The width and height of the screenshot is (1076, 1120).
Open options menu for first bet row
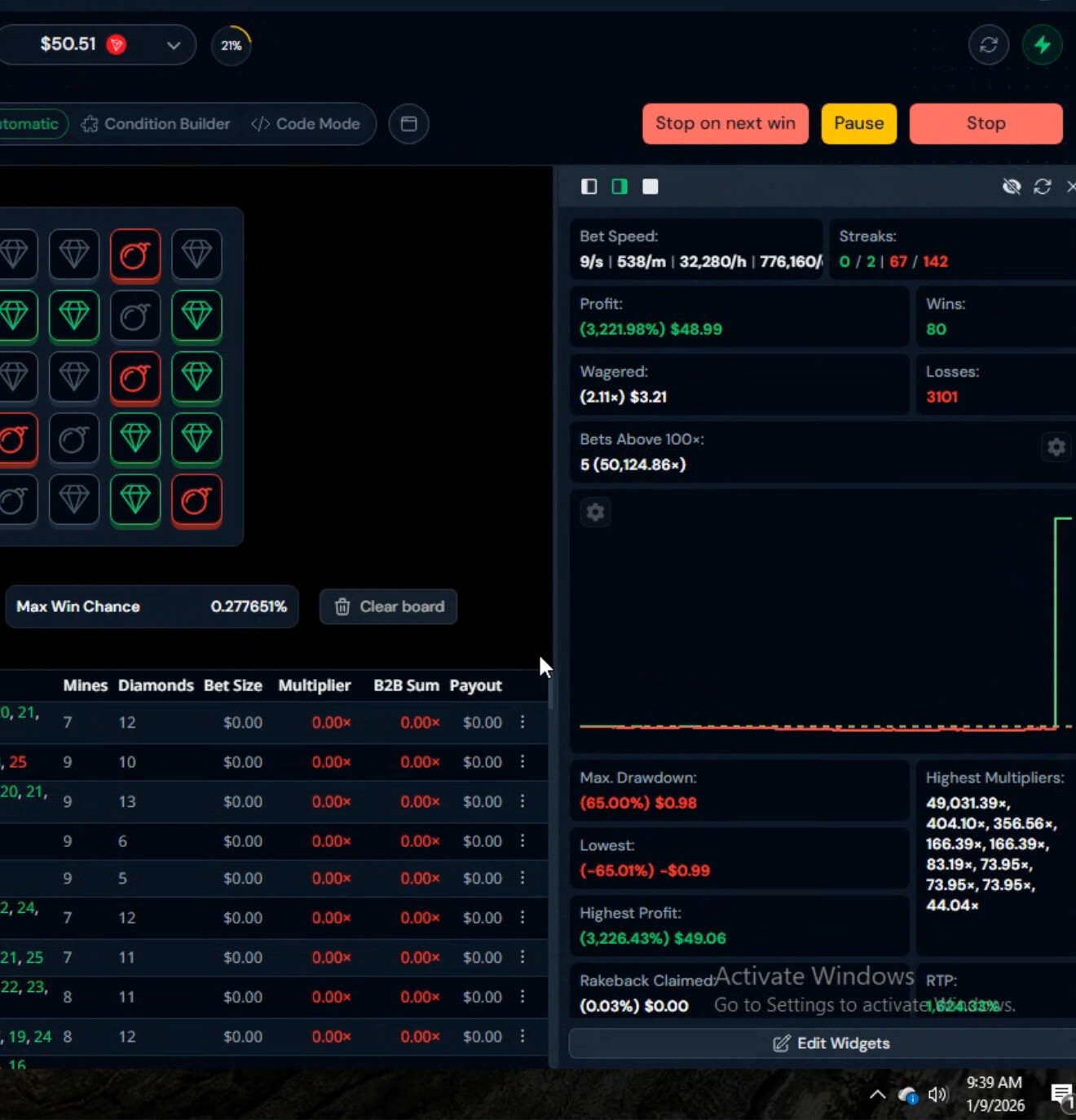tap(523, 722)
